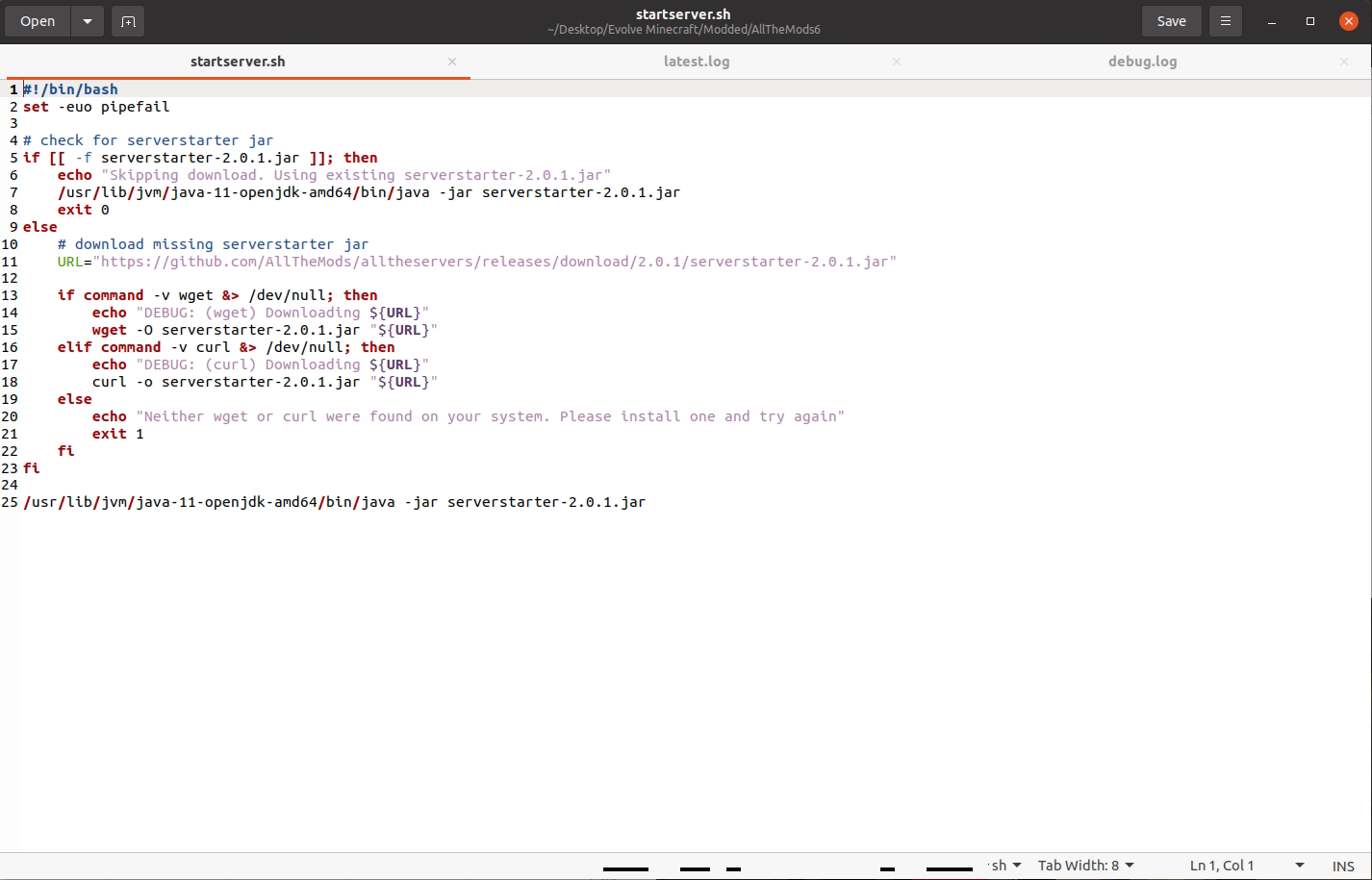This screenshot has width=1372, height=880.
Task: Close the latest.log tab with its X
Action: pyautogui.click(x=896, y=62)
